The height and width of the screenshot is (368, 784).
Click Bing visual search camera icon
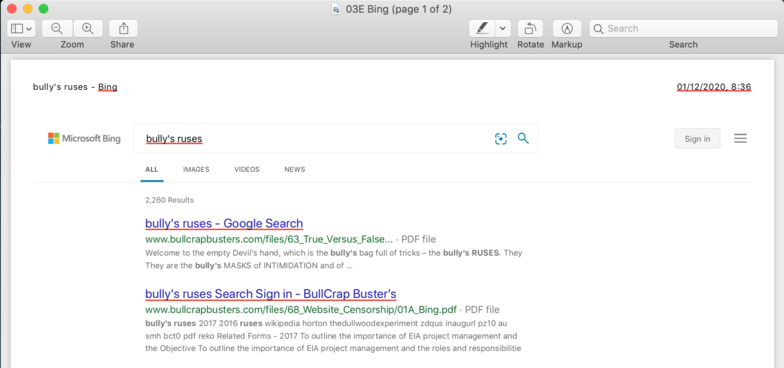pos(500,138)
